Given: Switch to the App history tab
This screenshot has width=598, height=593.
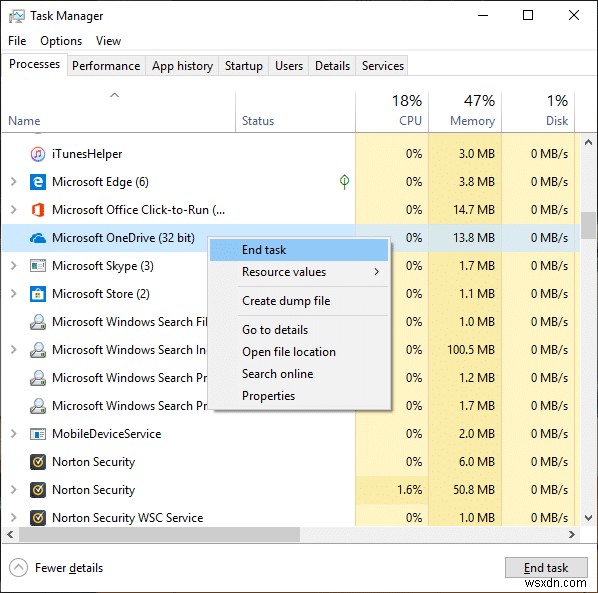Looking at the screenshot, I should coord(182,66).
